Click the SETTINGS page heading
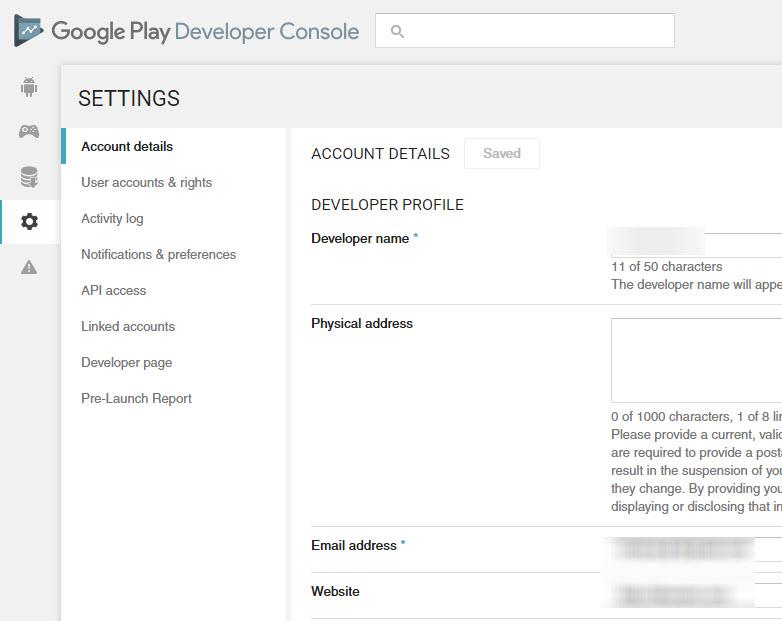 click(129, 98)
